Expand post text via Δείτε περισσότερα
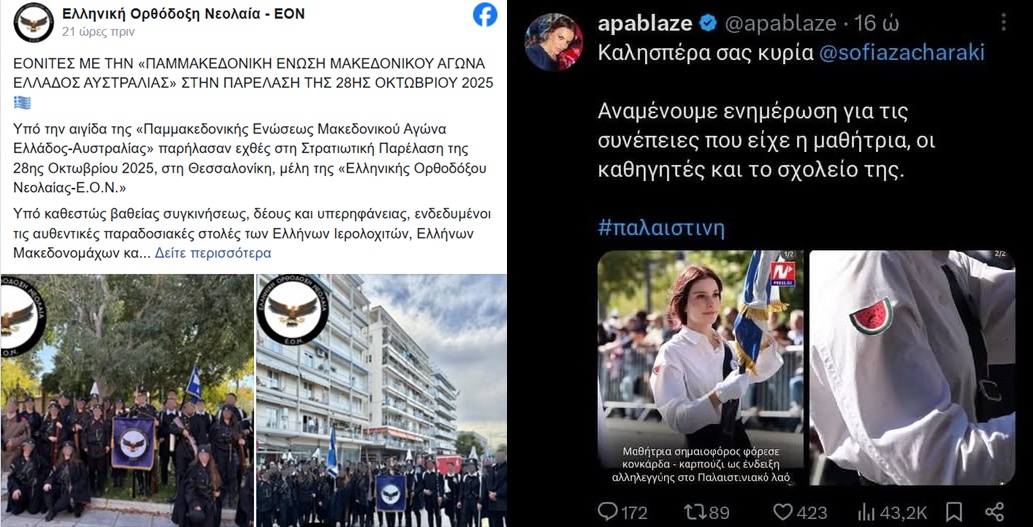This screenshot has width=1033, height=527. click(213, 253)
